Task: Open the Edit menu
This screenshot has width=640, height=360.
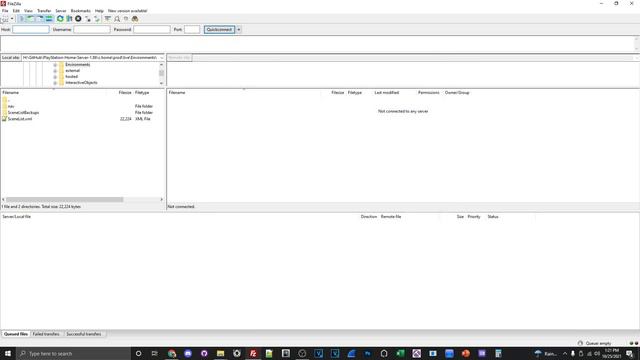Action: pos(16,11)
